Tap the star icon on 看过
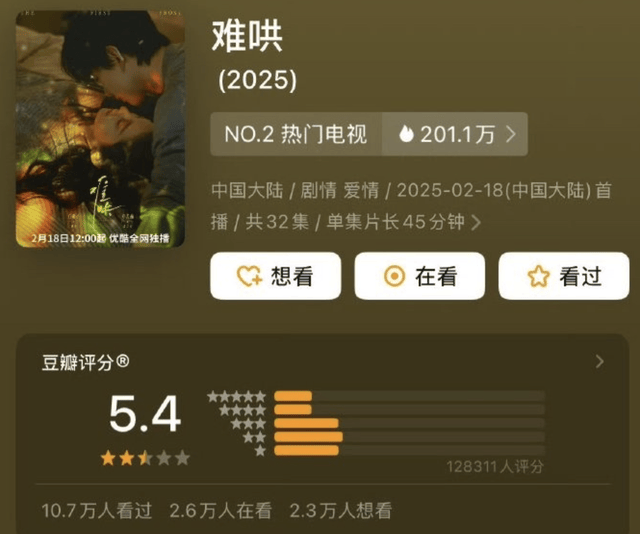640x534 pixels. (x=538, y=276)
